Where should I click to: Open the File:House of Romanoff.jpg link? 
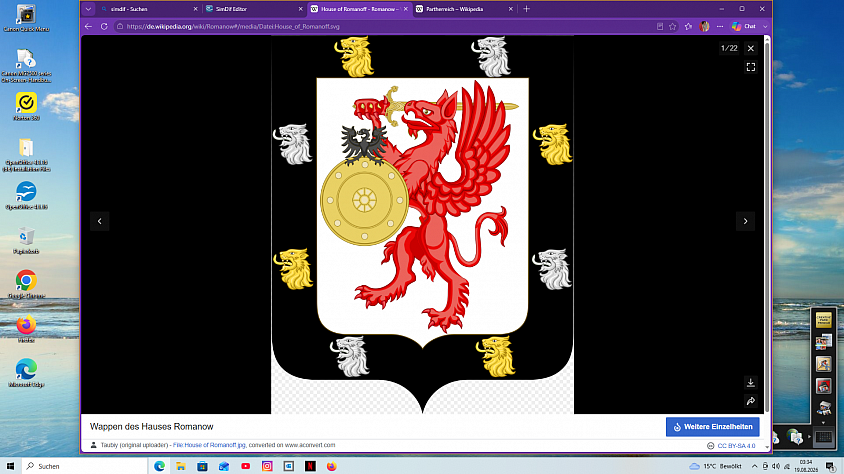point(209,445)
